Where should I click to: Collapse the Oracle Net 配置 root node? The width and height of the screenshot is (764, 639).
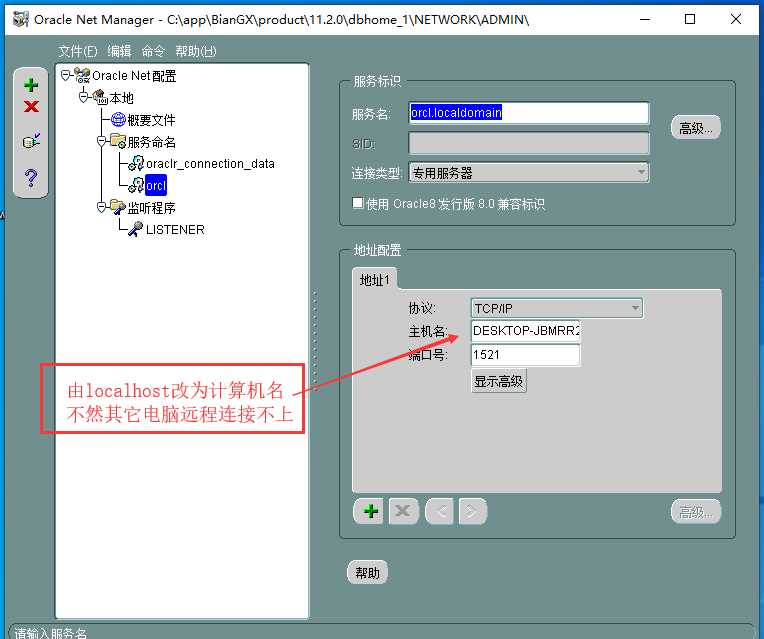[x=66, y=75]
